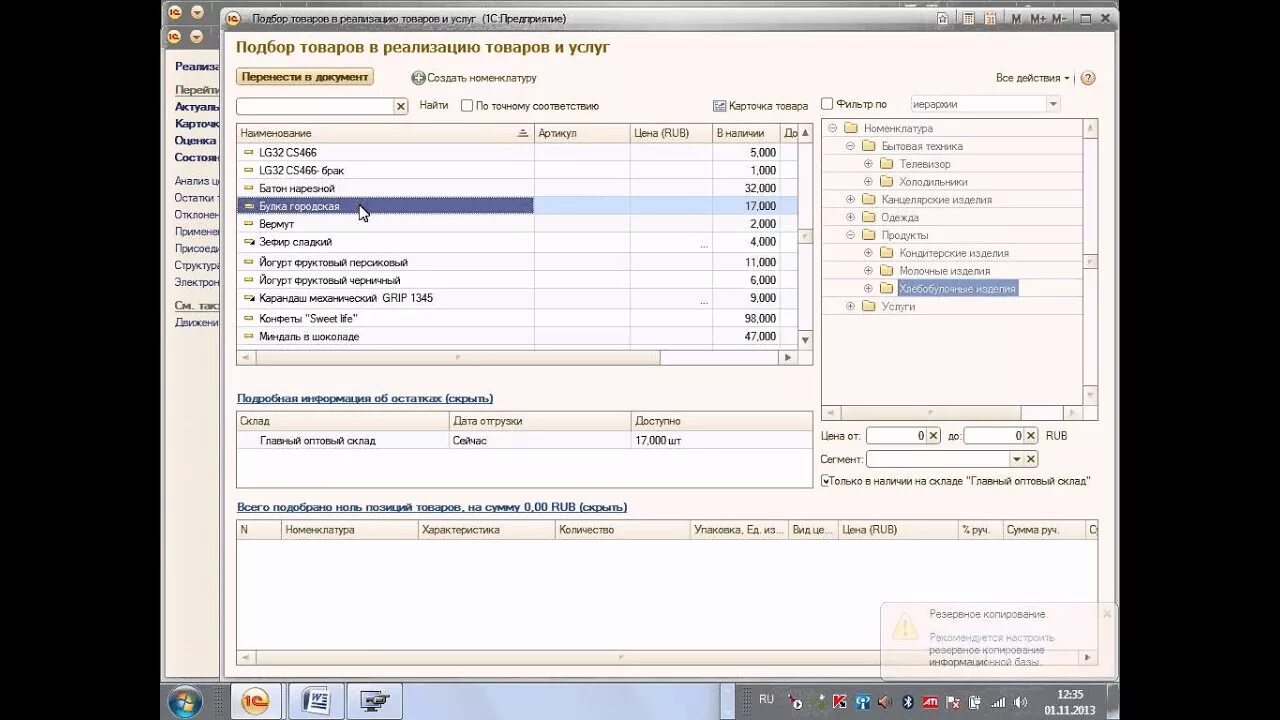
Task: Click Найти button
Action: point(434,105)
